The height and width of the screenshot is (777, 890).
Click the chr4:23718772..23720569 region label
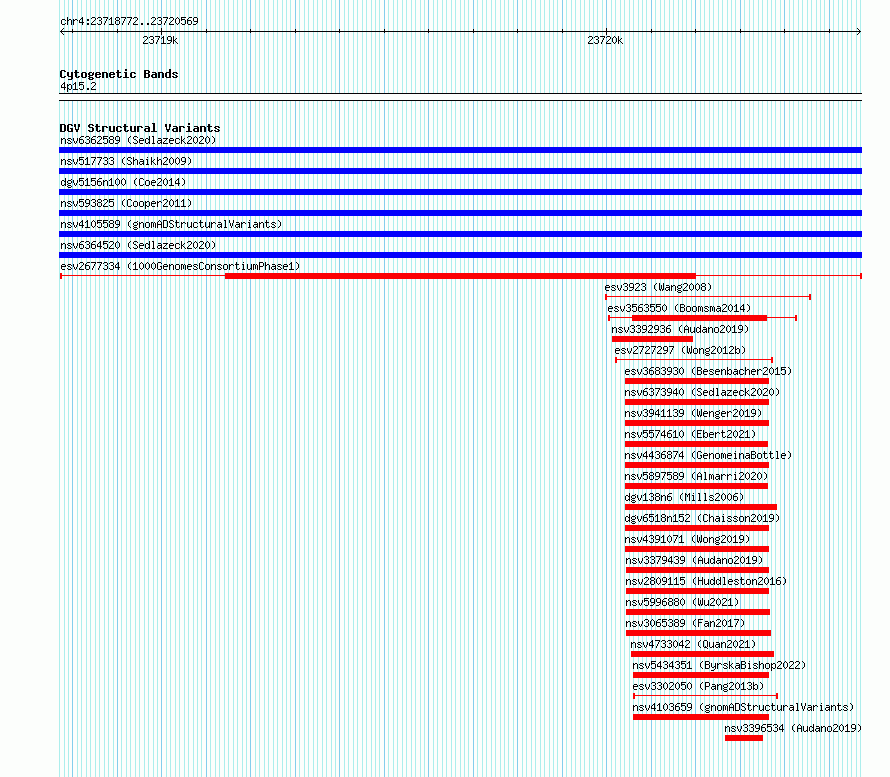coord(129,21)
